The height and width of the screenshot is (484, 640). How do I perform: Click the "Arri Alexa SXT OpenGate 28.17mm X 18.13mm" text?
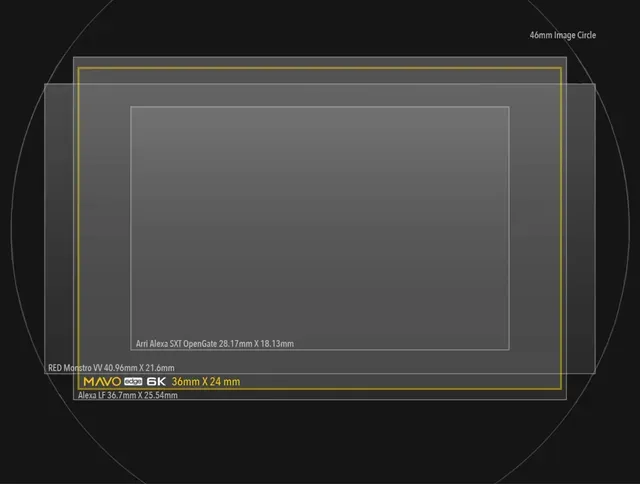coord(215,344)
